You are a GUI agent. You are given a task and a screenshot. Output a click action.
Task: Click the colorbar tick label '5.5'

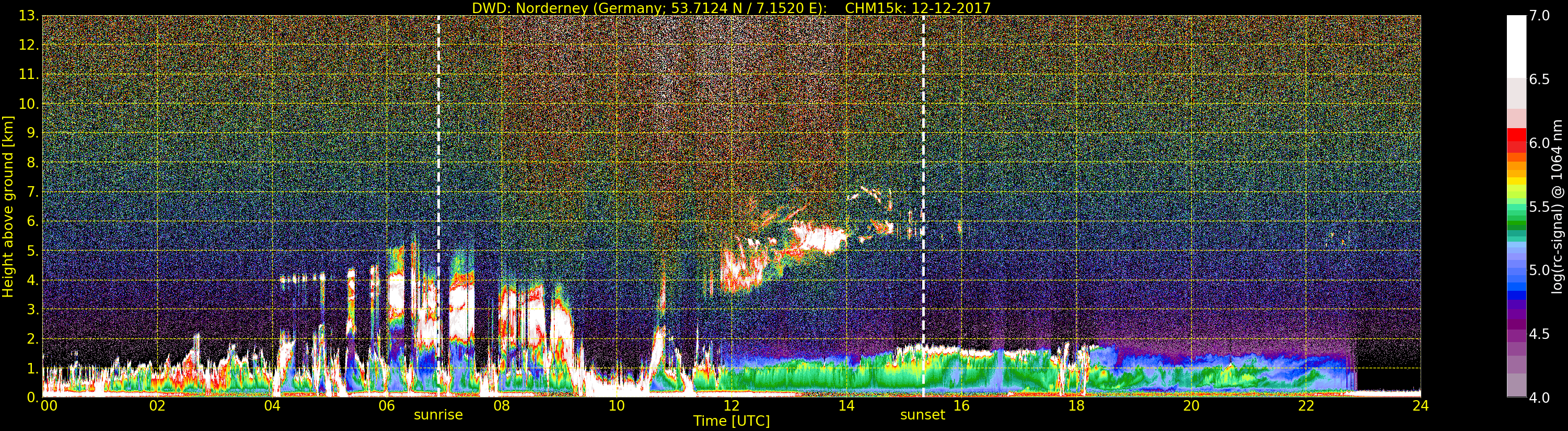[1539, 207]
